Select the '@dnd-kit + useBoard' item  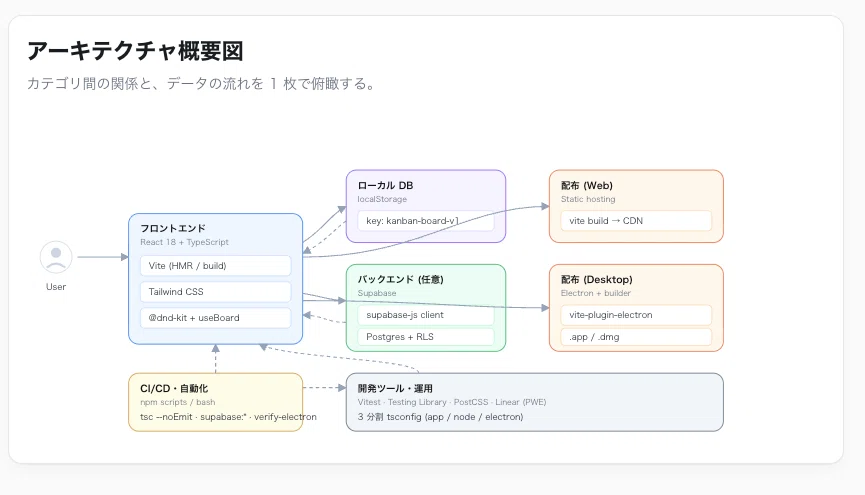click(215, 318)
